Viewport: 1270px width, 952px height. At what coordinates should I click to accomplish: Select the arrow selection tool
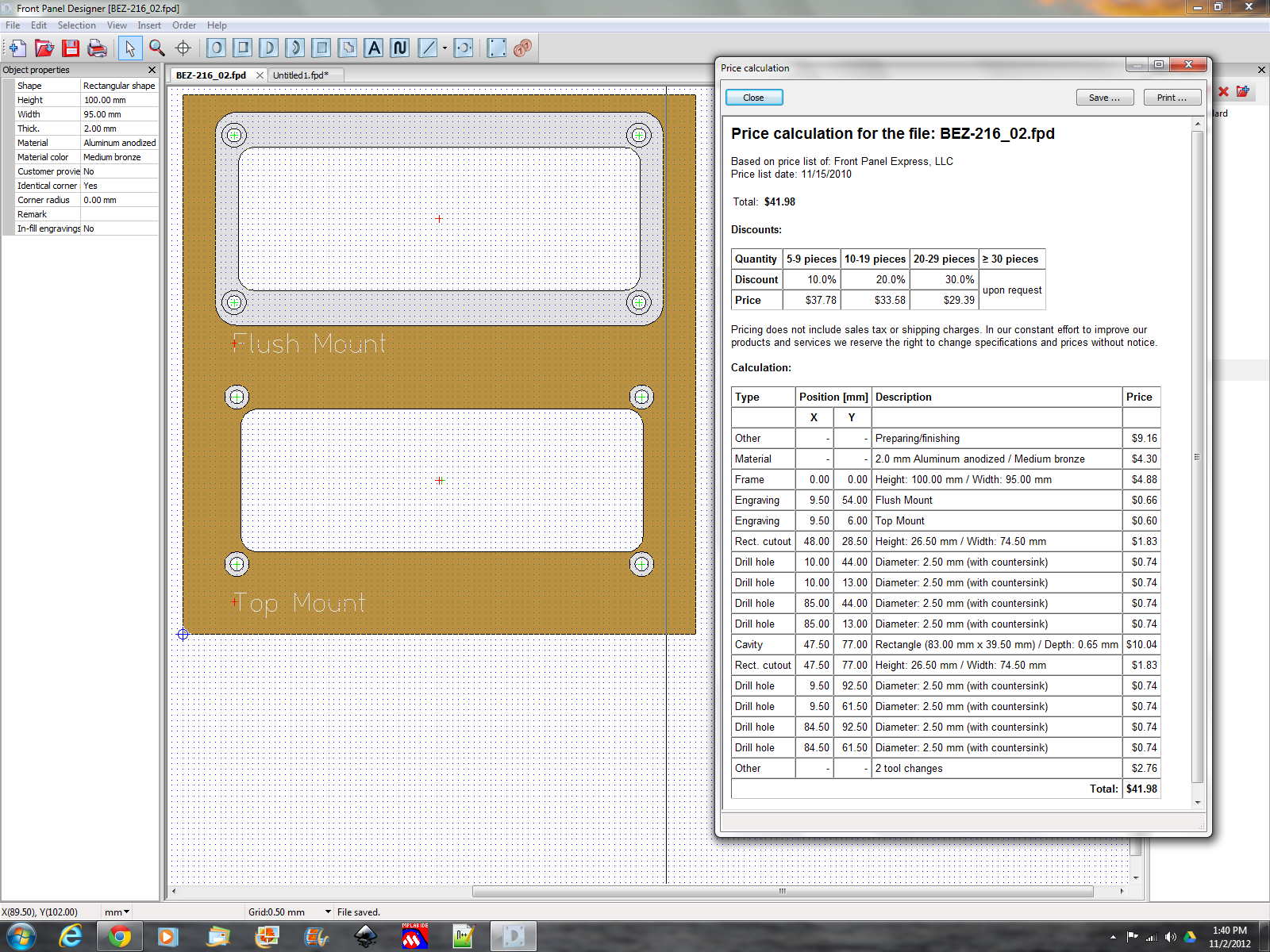point(130,48)
